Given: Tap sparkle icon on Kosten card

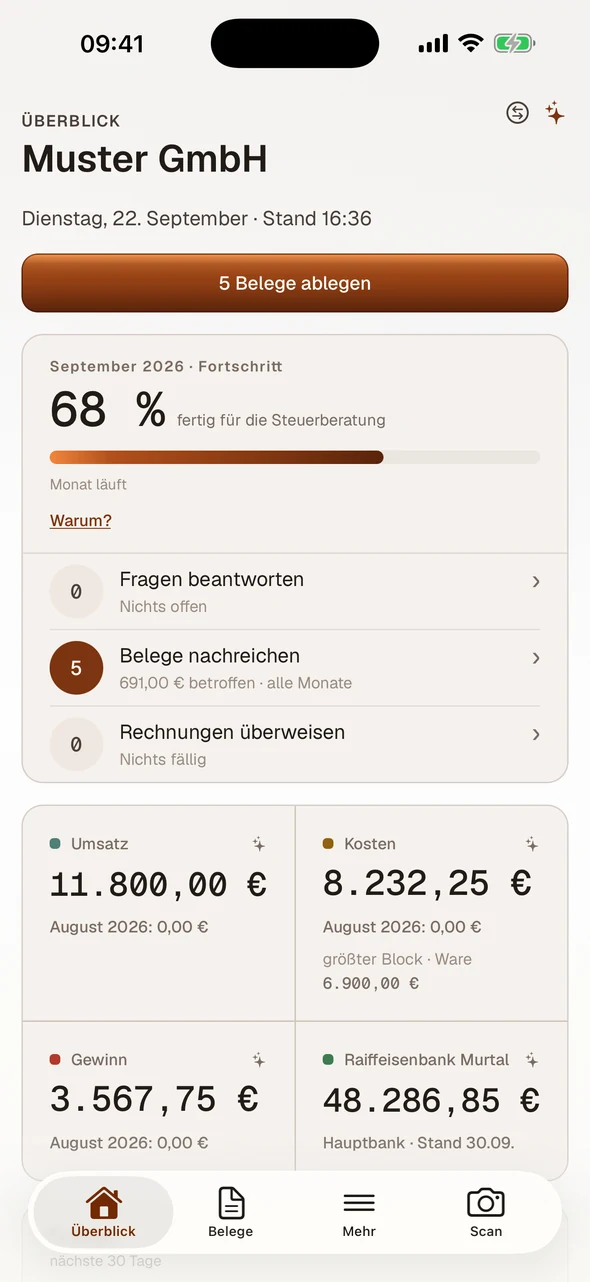Looking at the screenshot, I should pos(532,844).
